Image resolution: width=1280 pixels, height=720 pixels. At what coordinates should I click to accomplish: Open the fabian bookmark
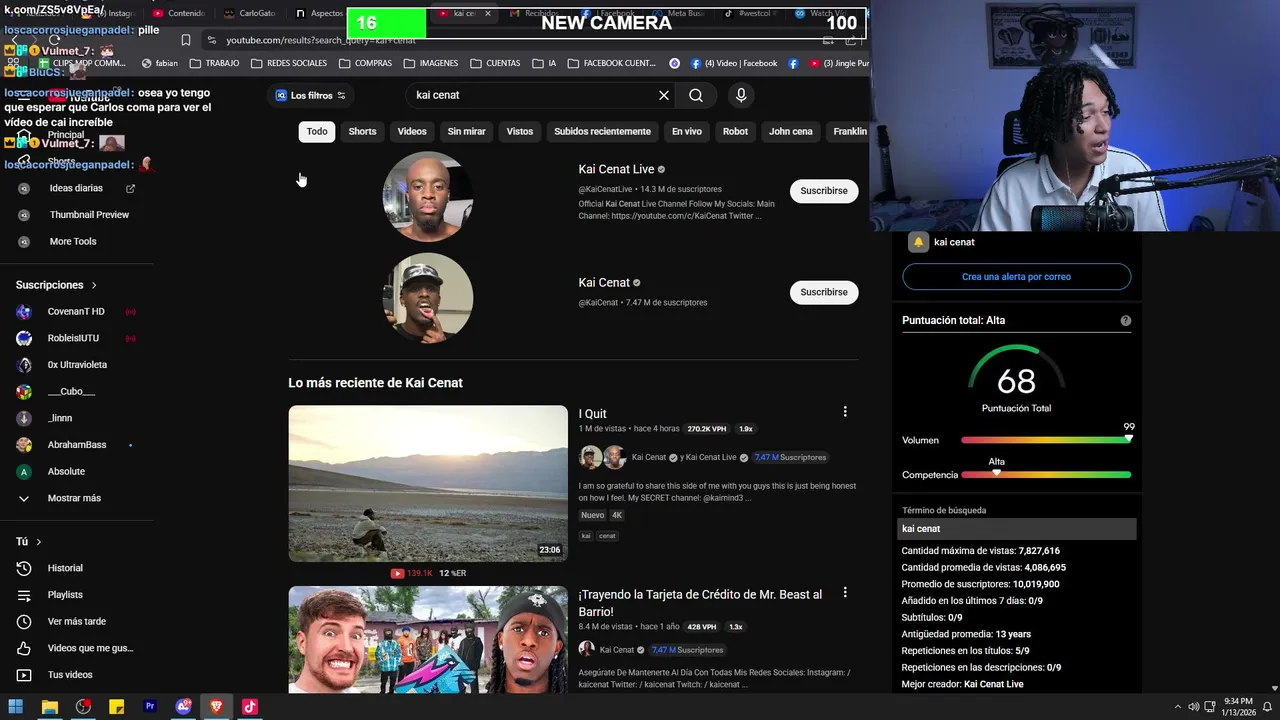point(160,63)
